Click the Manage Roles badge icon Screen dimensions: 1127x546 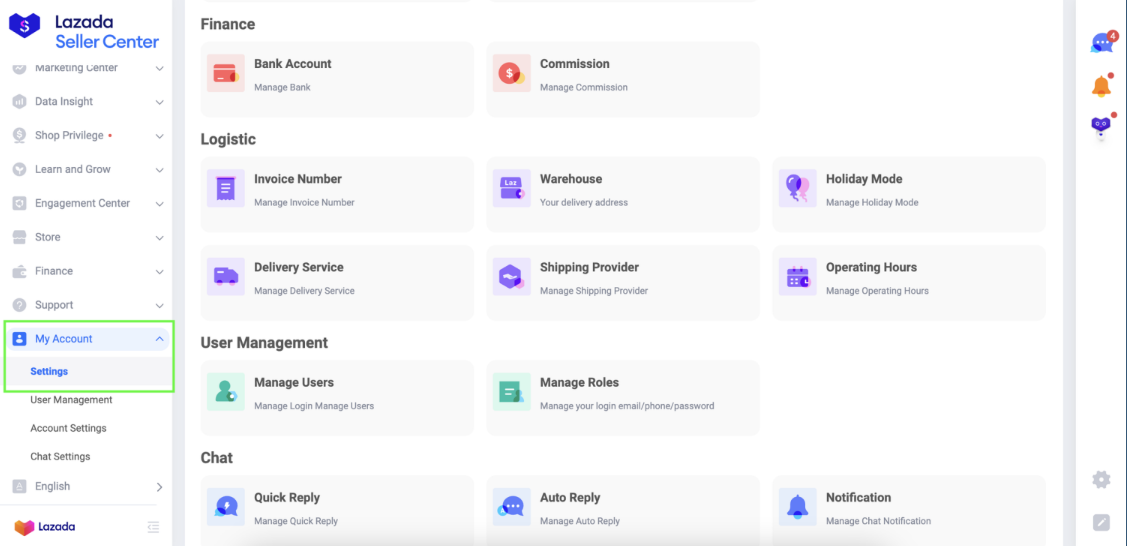click(x=511, y=392)
